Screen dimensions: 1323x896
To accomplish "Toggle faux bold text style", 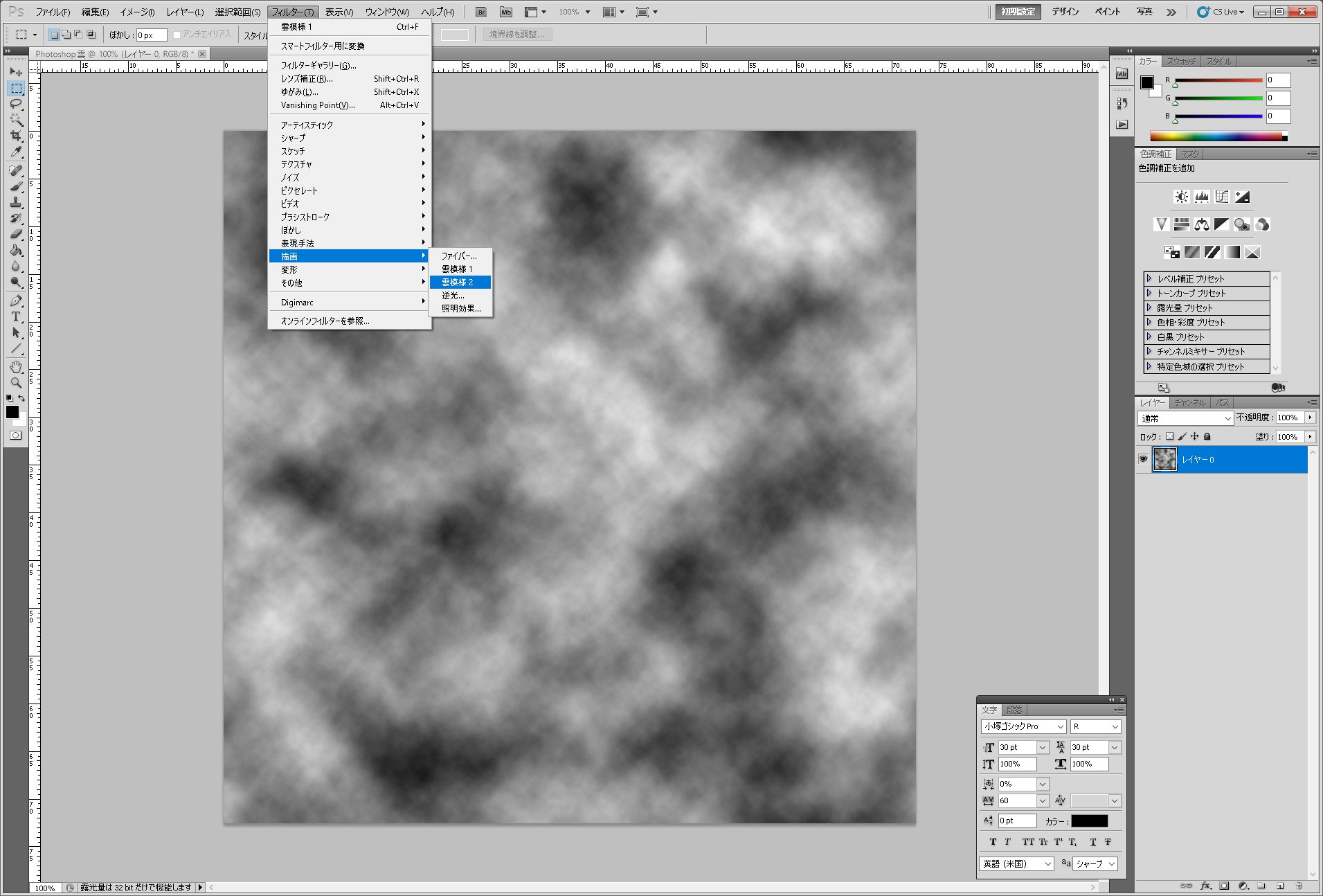I will pyautogui.click(x=993, y=842).
